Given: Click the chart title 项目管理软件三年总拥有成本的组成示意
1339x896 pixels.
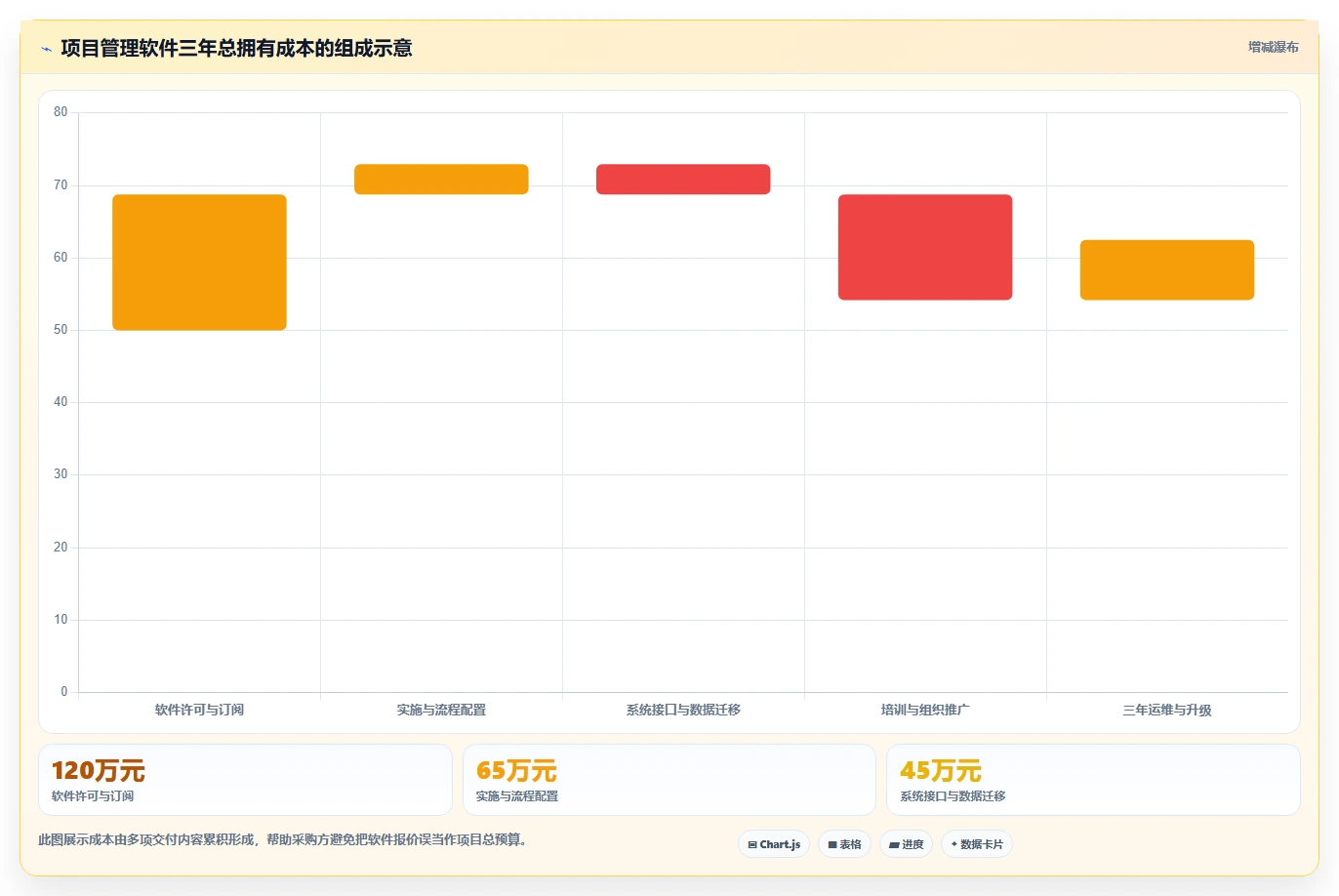Looking at the screenshot, I should tap(236, 48).
